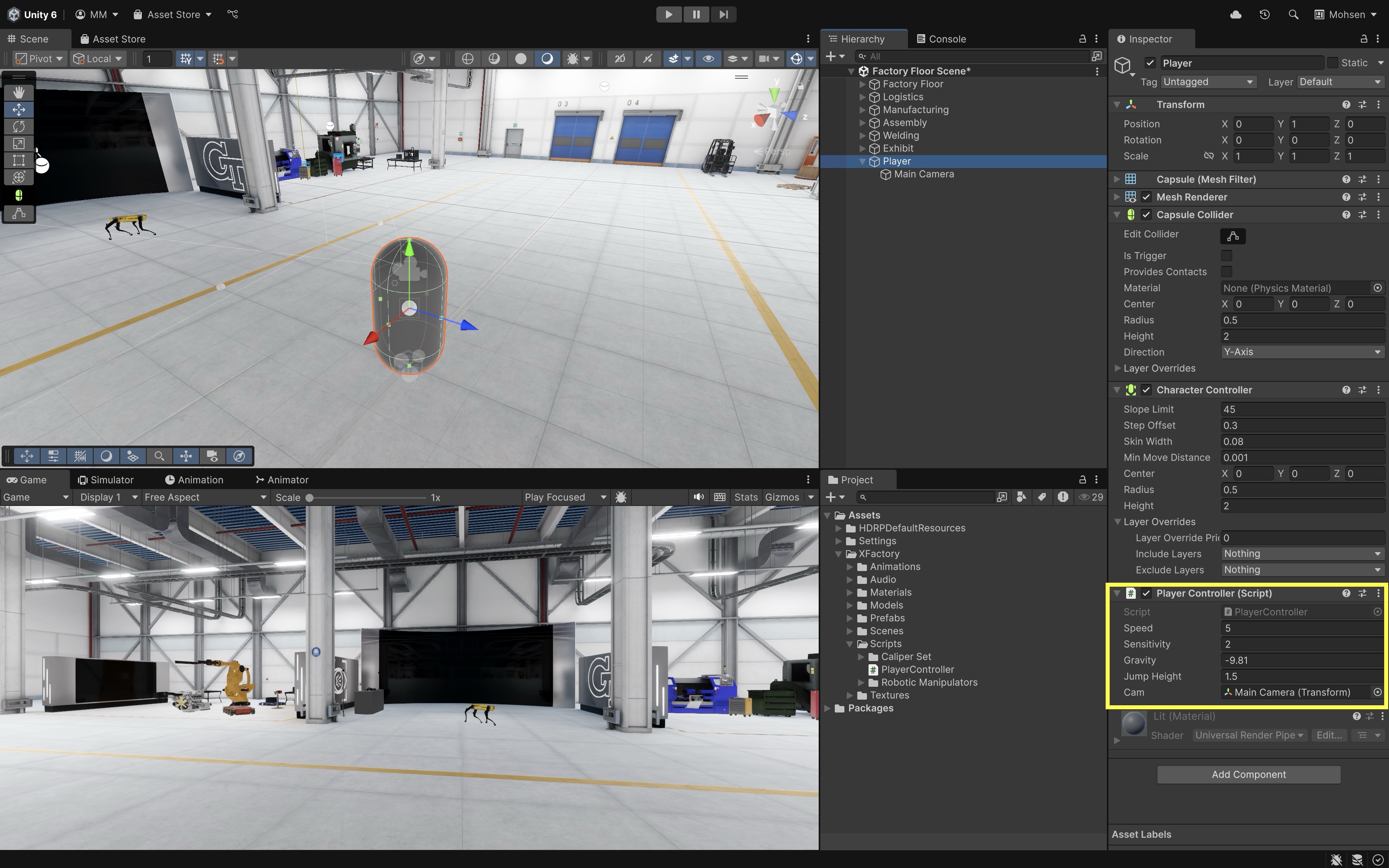Select the Hand tool in Scene view
The width and height of the screenshot is (1389, 868).
click(x=19, y=92)
